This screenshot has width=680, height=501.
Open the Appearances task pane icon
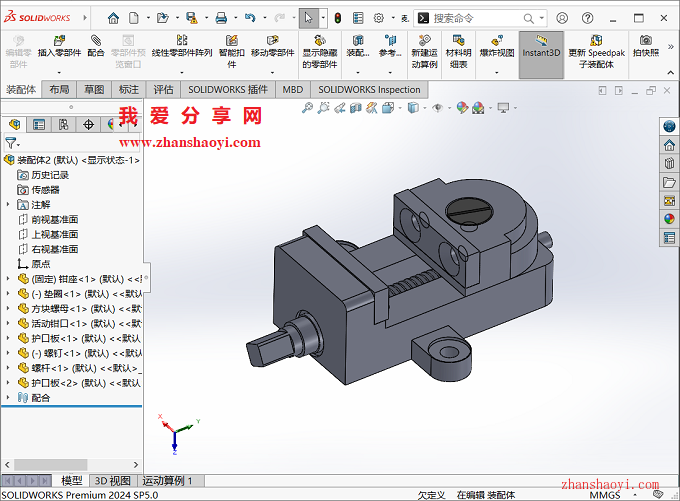[x=669, y=219]
